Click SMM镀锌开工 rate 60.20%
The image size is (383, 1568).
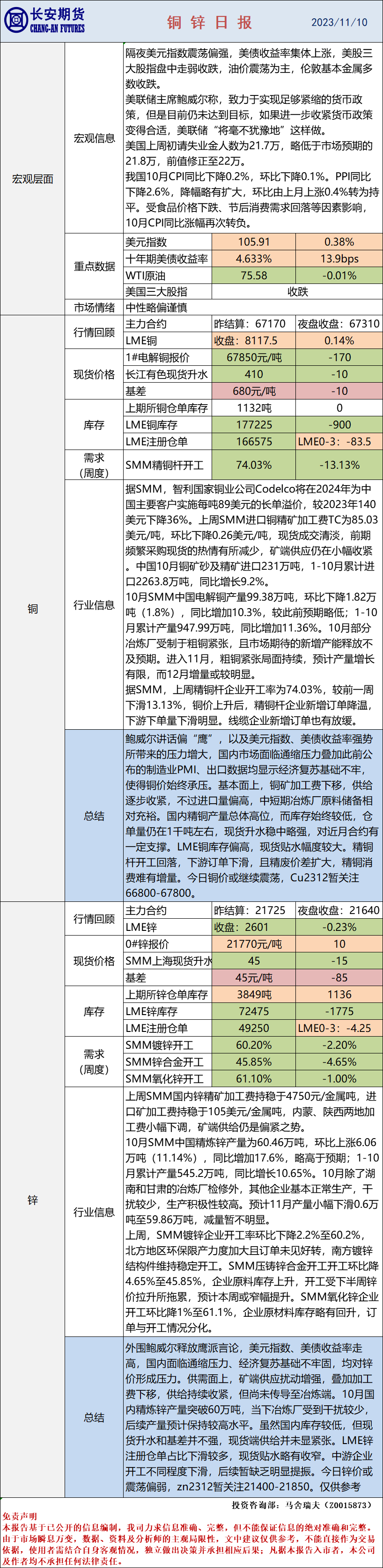tap(254, 1045)
